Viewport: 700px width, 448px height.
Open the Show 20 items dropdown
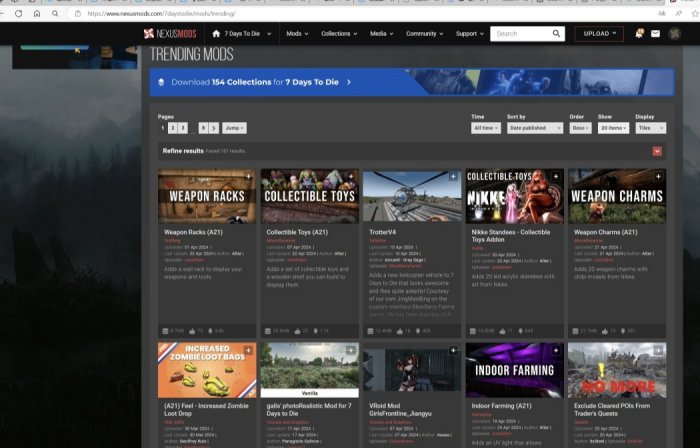point(613,128)
